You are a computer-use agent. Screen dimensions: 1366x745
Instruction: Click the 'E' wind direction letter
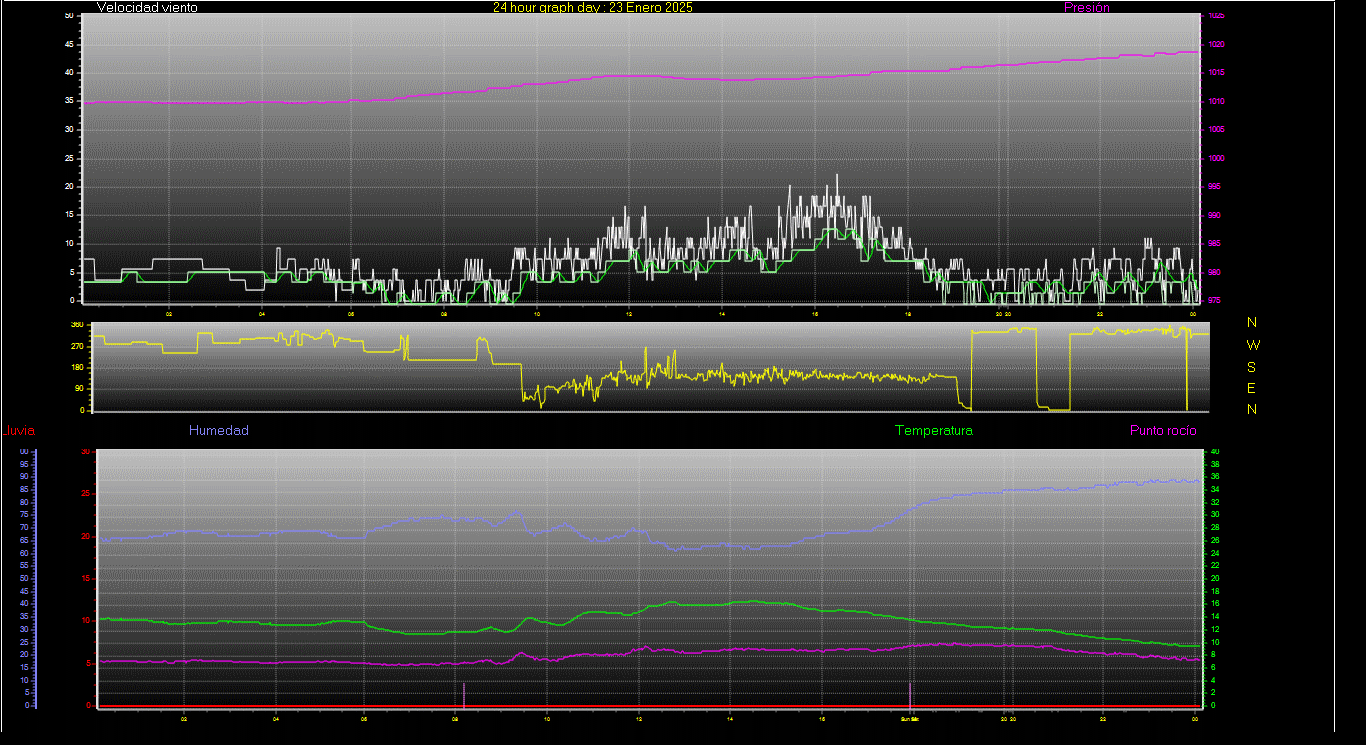[1253, 388]
